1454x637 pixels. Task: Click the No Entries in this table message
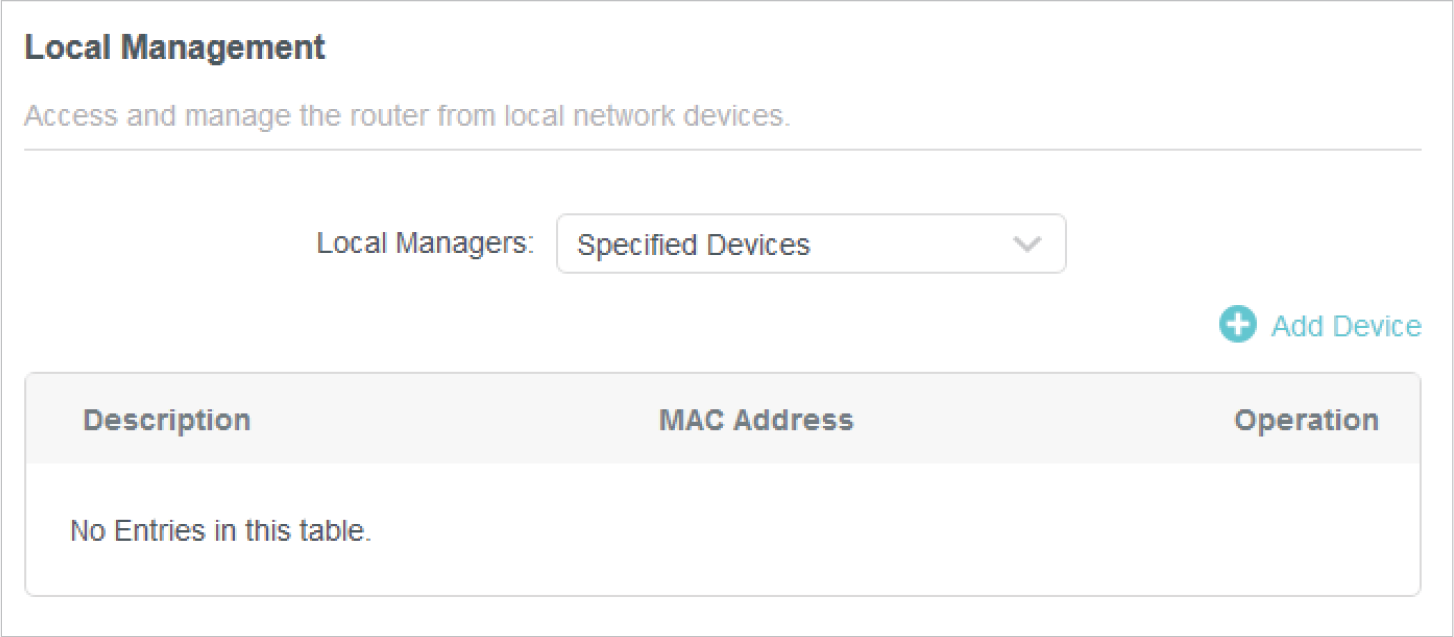coord(220,531)
